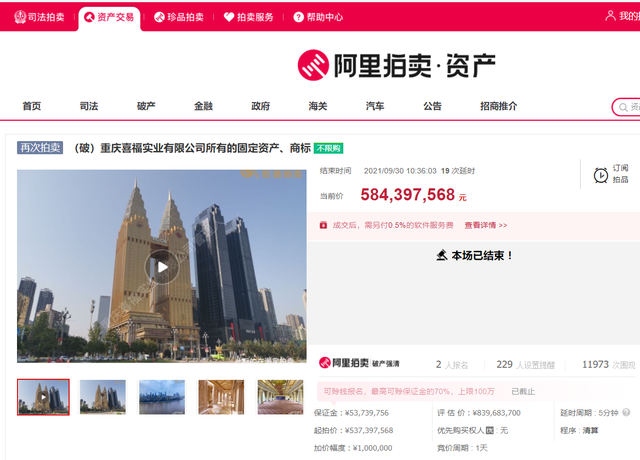The image size is (640, 460).
Task: Click the heart icon beside 拍卖服务
Action: pos(229,17)
